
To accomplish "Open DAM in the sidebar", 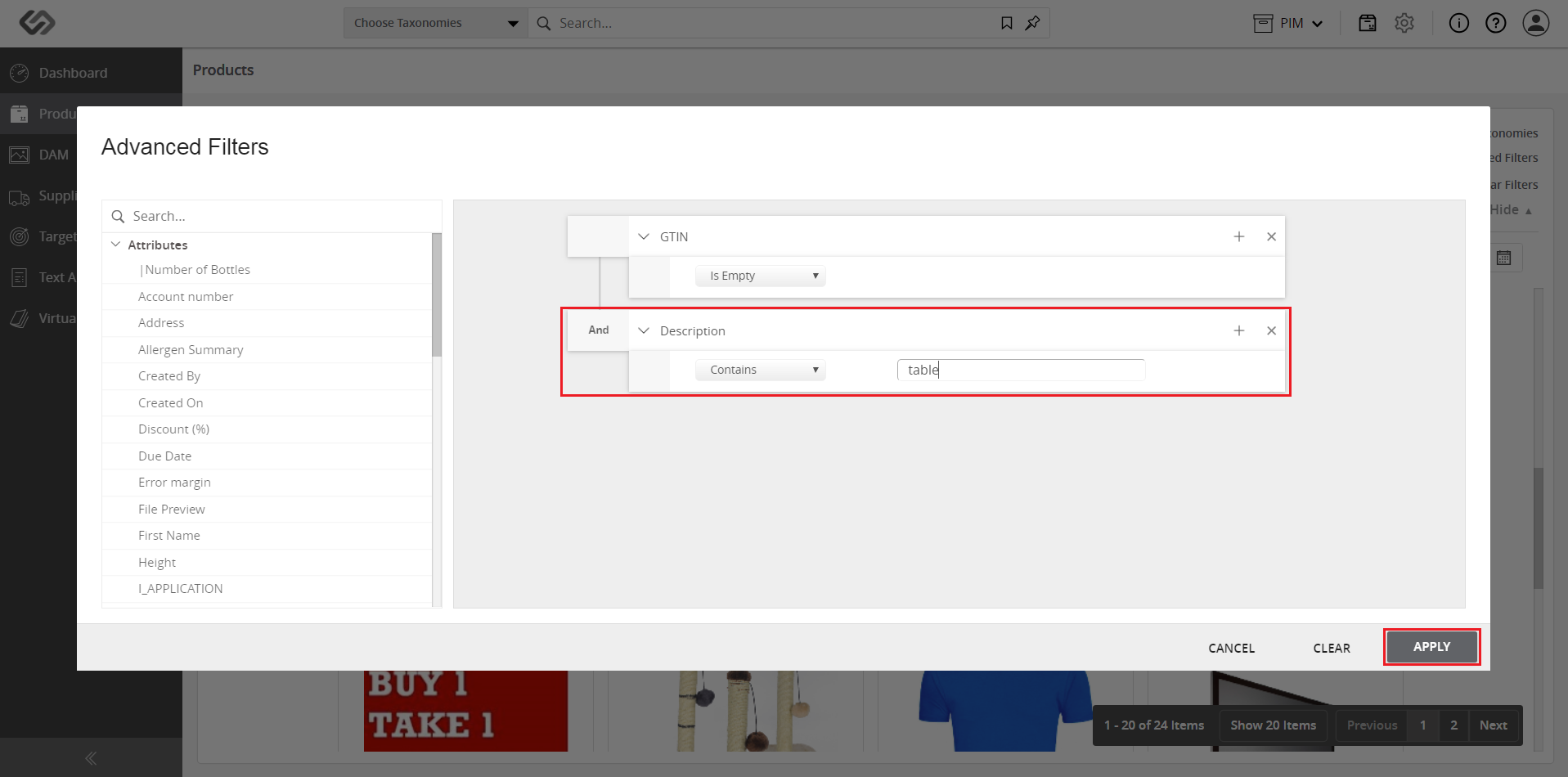I will click(x=53, y=155).
